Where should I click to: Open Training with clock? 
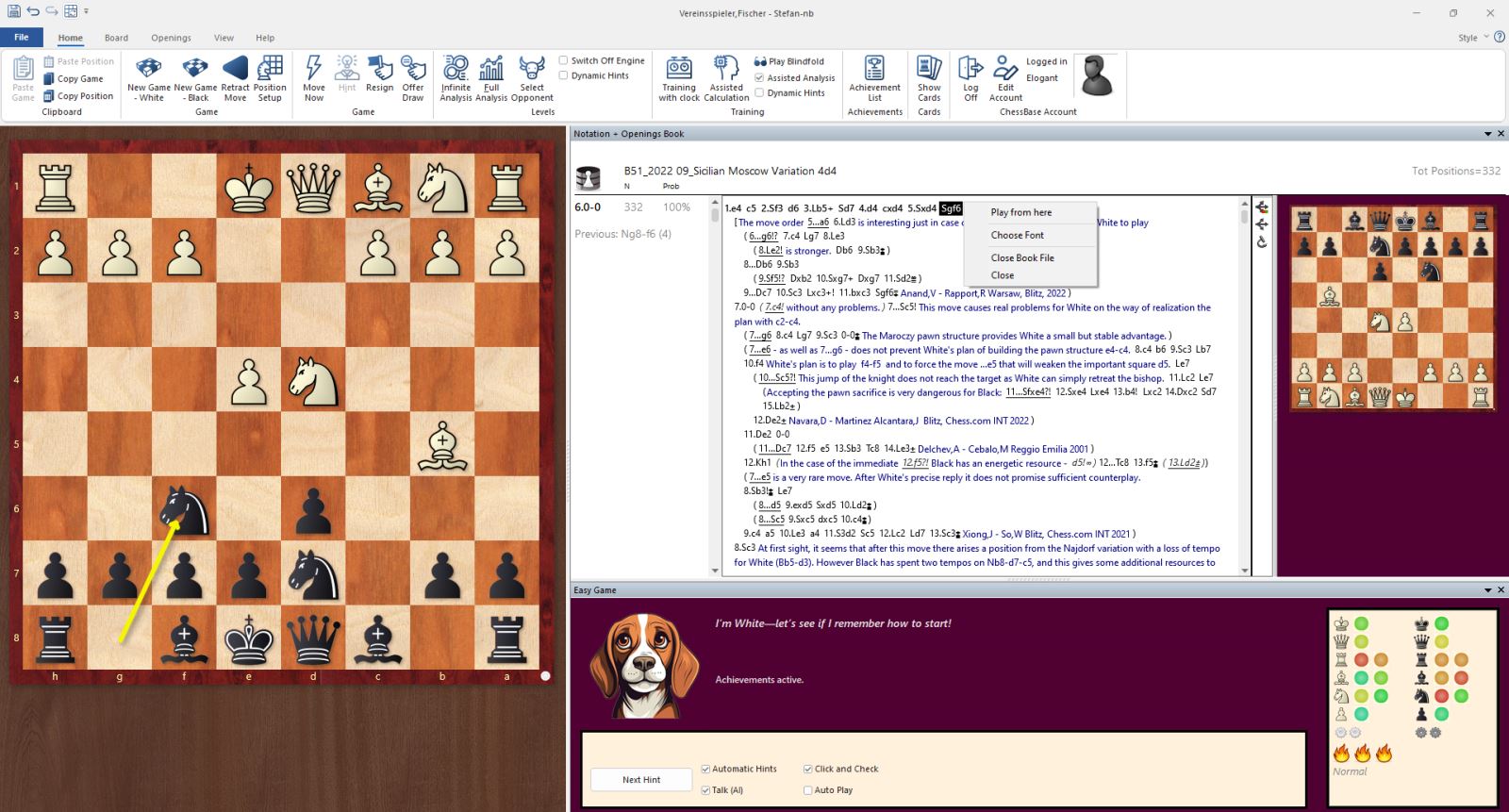pyautogui.click(x=679, y=77)
